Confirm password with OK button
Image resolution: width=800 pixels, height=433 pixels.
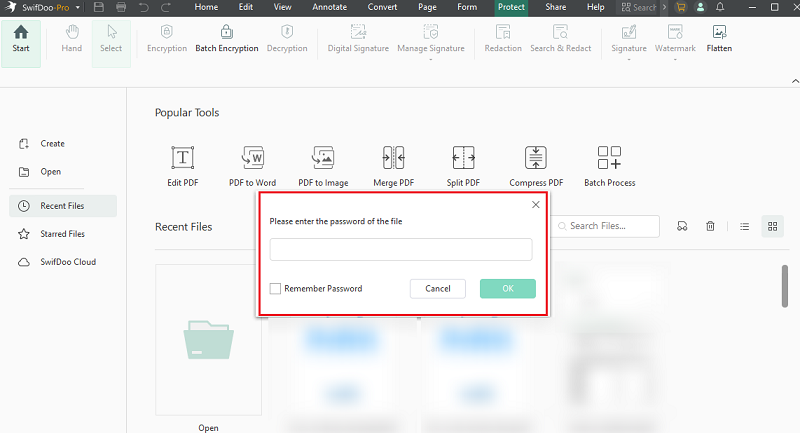(508, 289)
